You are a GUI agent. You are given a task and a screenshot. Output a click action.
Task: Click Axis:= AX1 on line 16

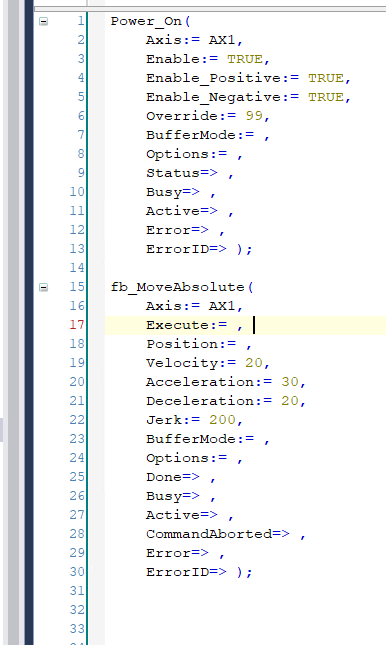point(195,306)
